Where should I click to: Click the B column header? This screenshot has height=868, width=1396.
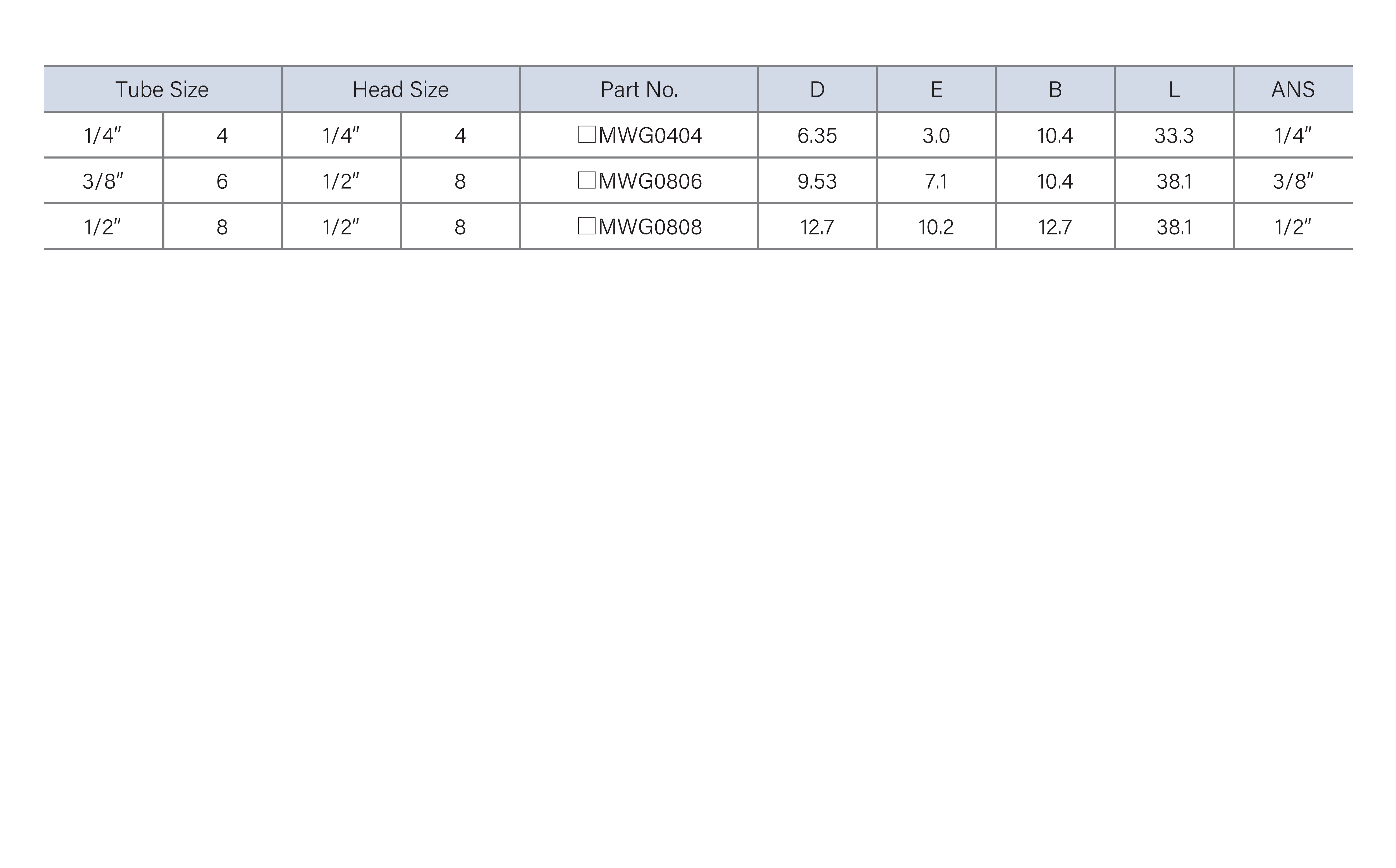[1055, 90]
